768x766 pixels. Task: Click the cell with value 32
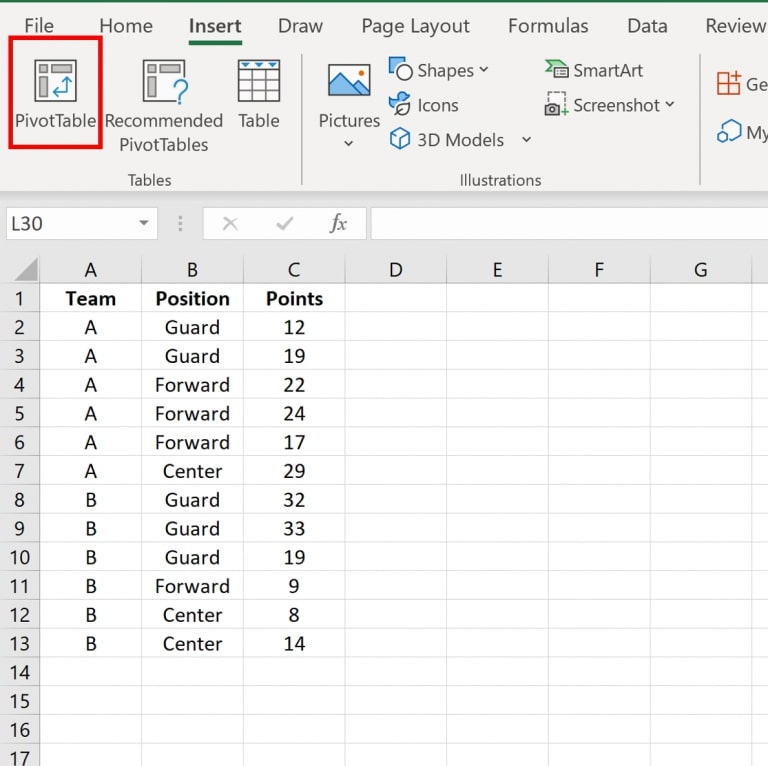pyautogui.click(x=294, y=500)
